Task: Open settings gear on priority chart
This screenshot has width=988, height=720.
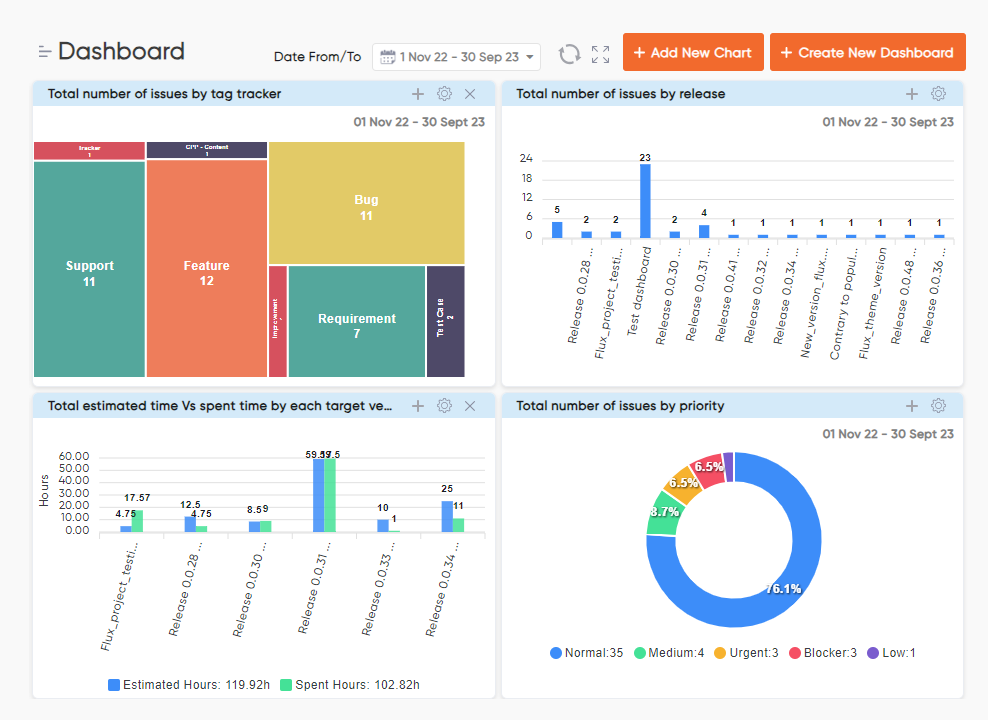Action: (938, 406)
